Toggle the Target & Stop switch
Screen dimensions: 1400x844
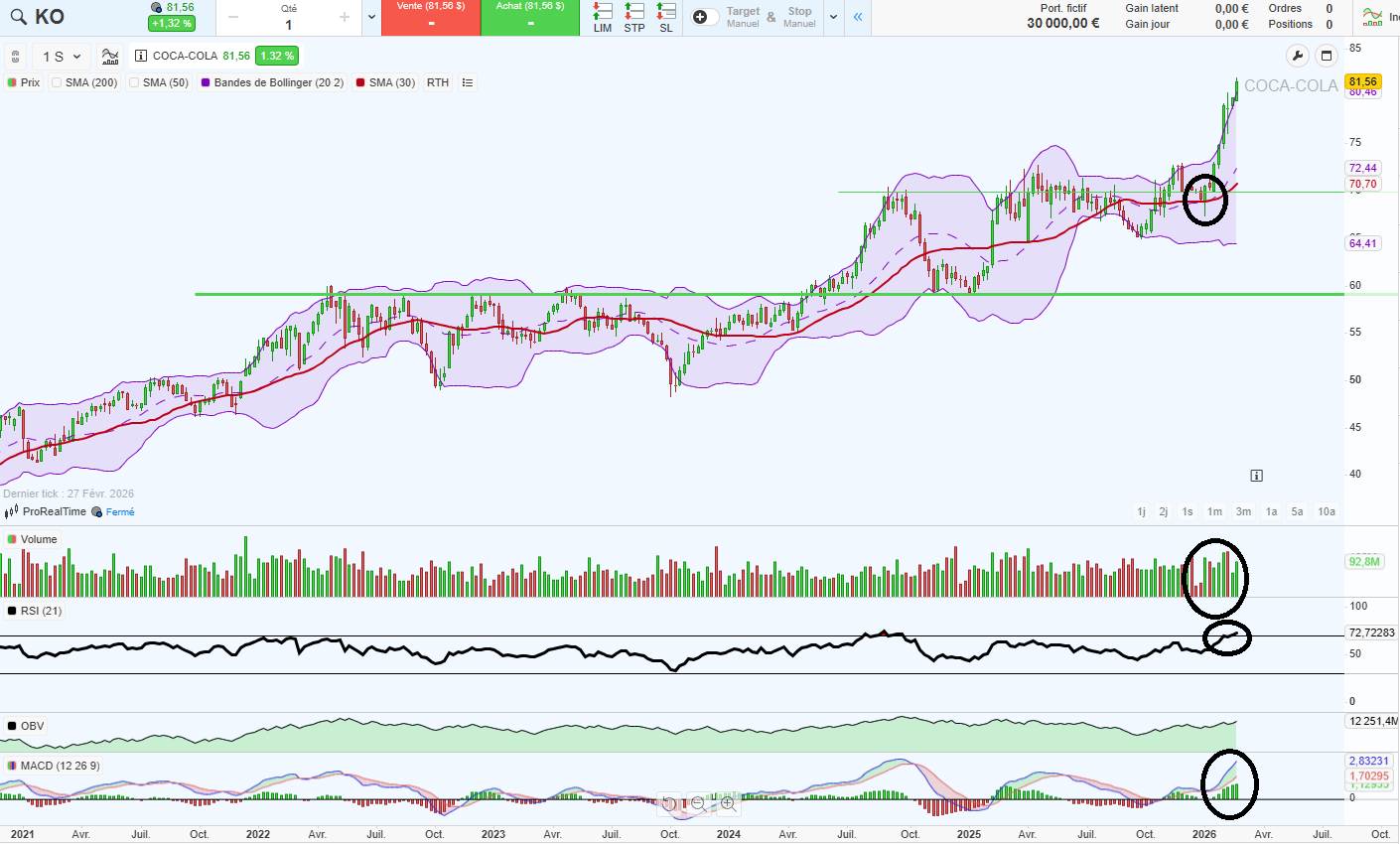pos(705,17)
